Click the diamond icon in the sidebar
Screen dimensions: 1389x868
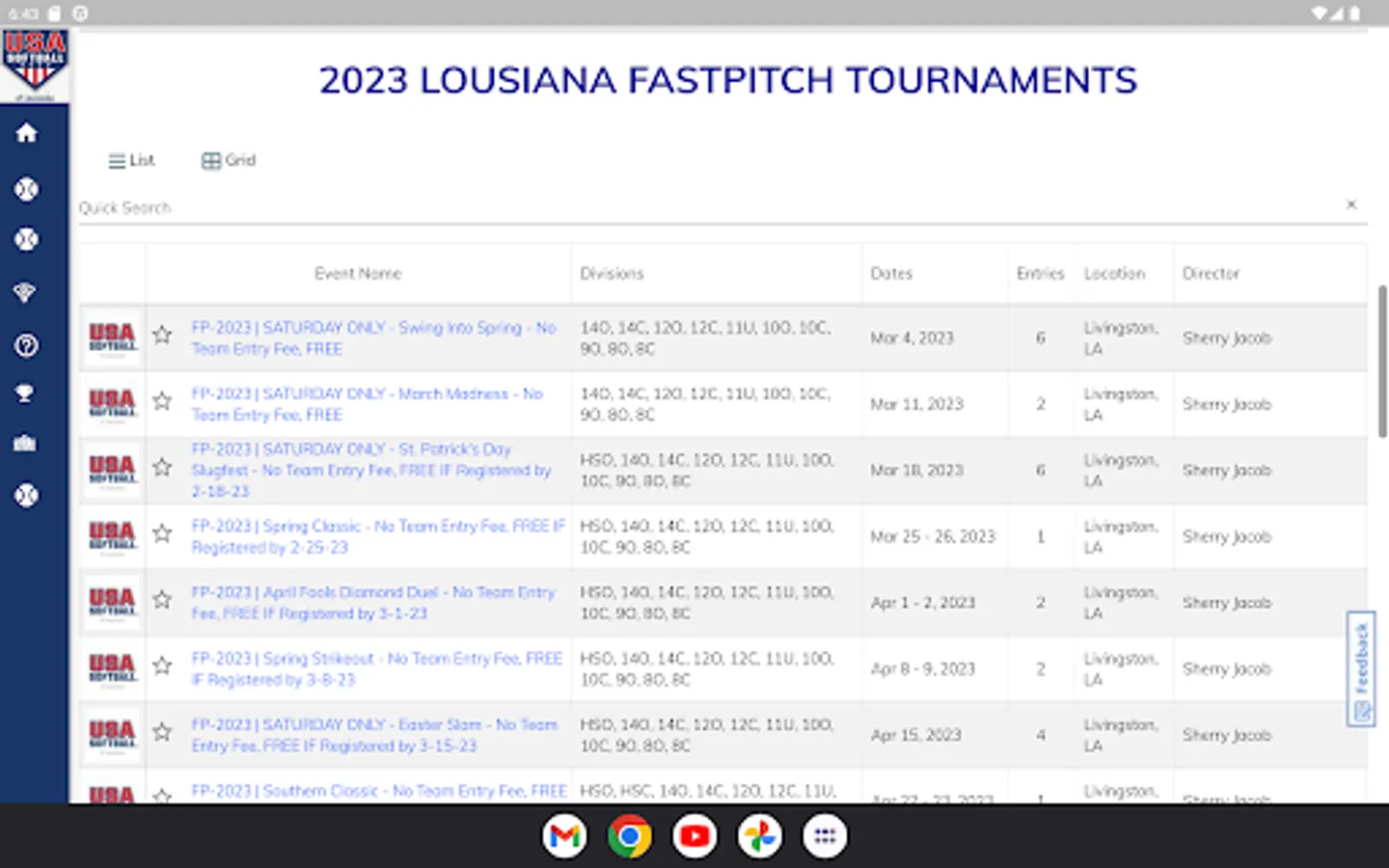pyautogui.click(x=24, y=291)
